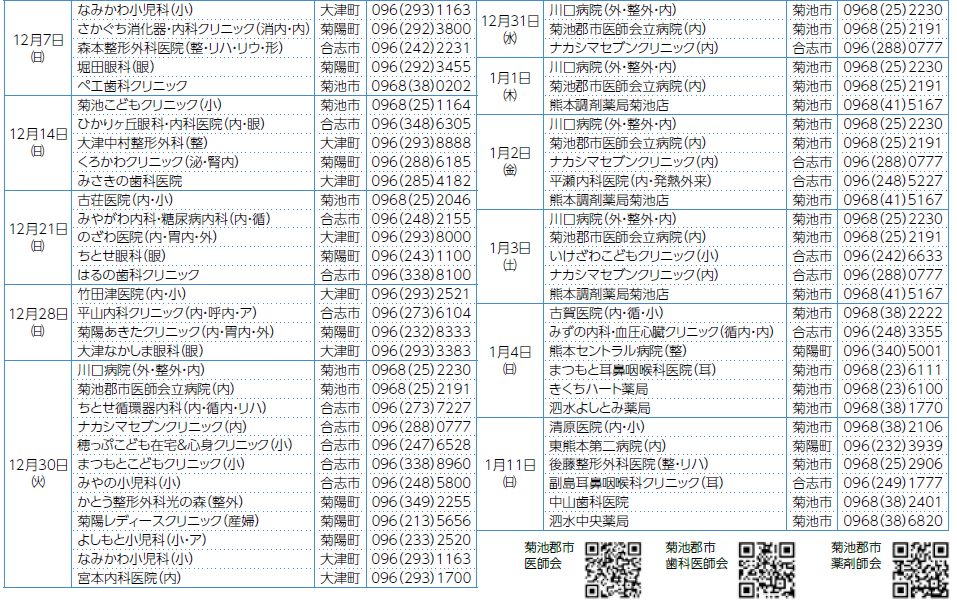Select いけざわこどもクリニック(小) entry
The height and width of the screenshot is (603, 957).
(x=633, y=257)
